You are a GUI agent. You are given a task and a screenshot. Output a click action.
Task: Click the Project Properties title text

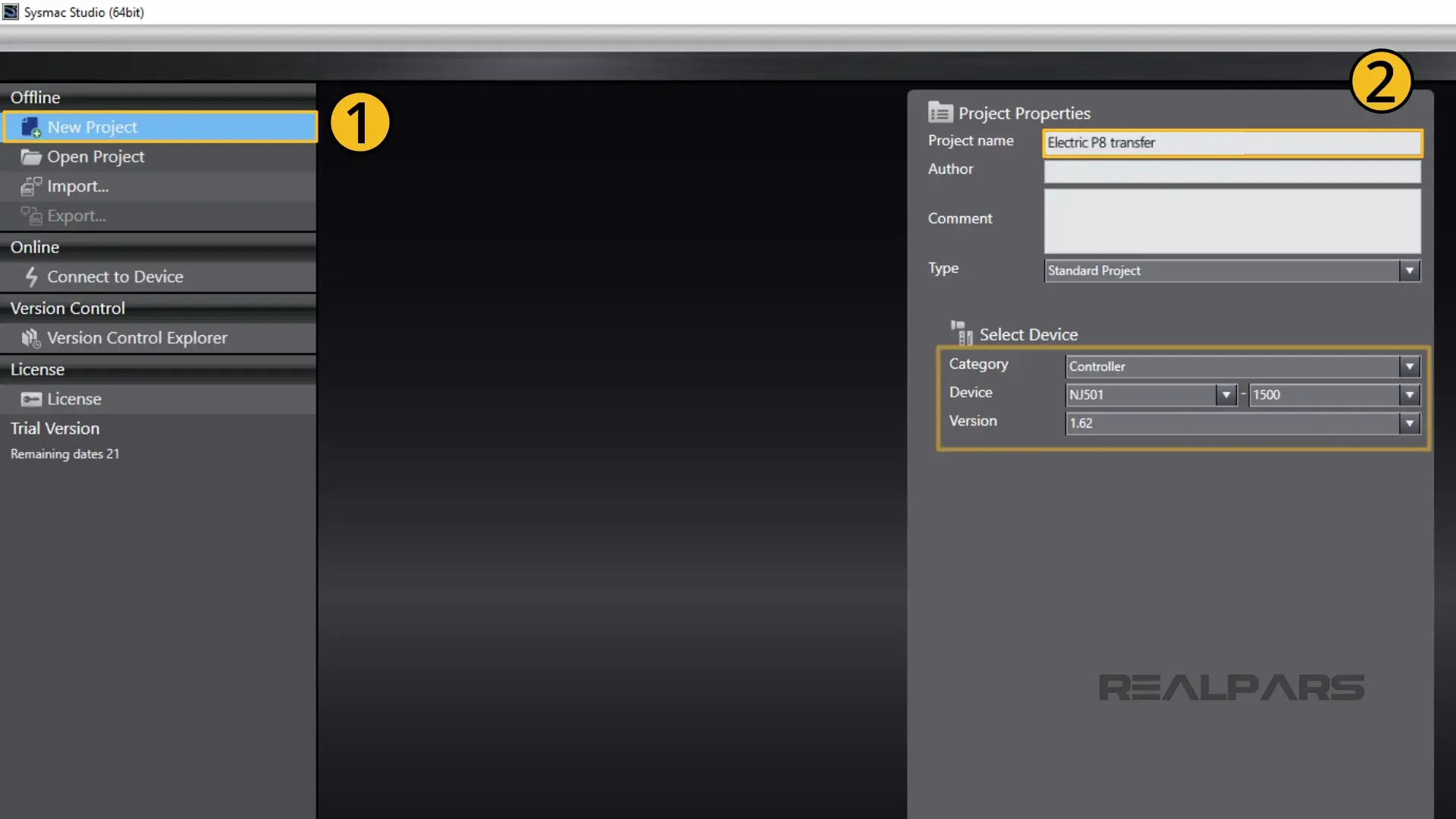click(x=1025, y=114)
